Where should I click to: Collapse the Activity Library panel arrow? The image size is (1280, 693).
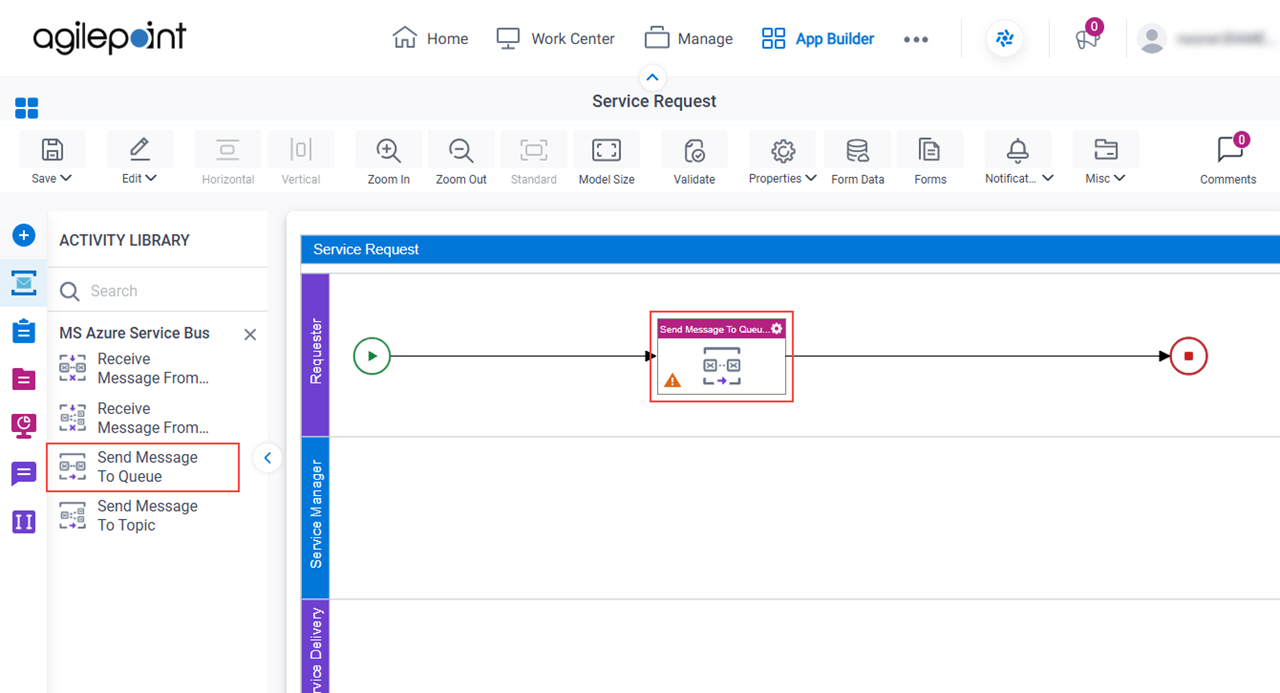tap(267, 459)
